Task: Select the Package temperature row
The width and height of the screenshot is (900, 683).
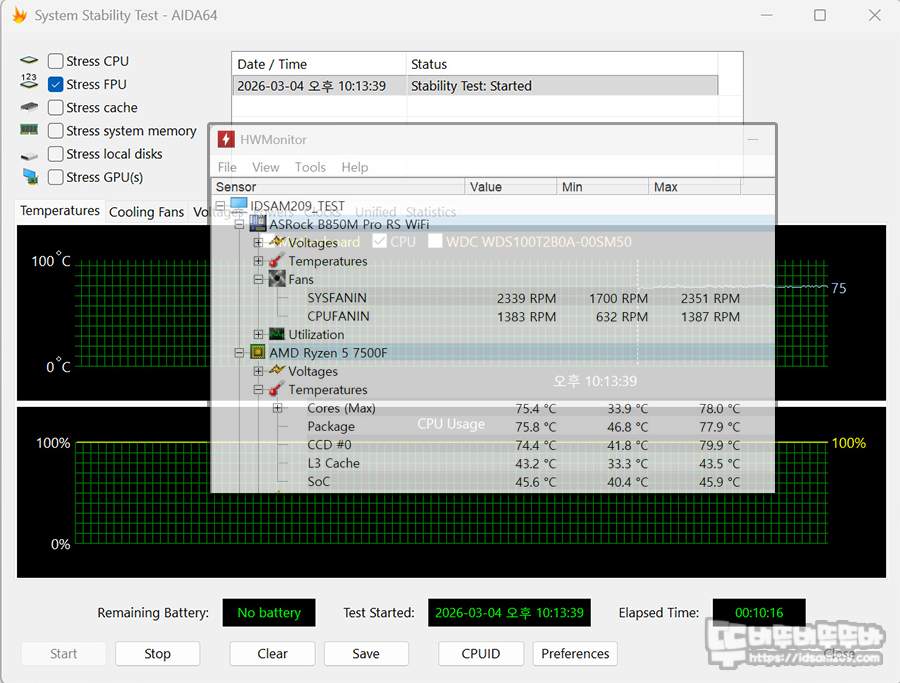Action: point(492,426)
